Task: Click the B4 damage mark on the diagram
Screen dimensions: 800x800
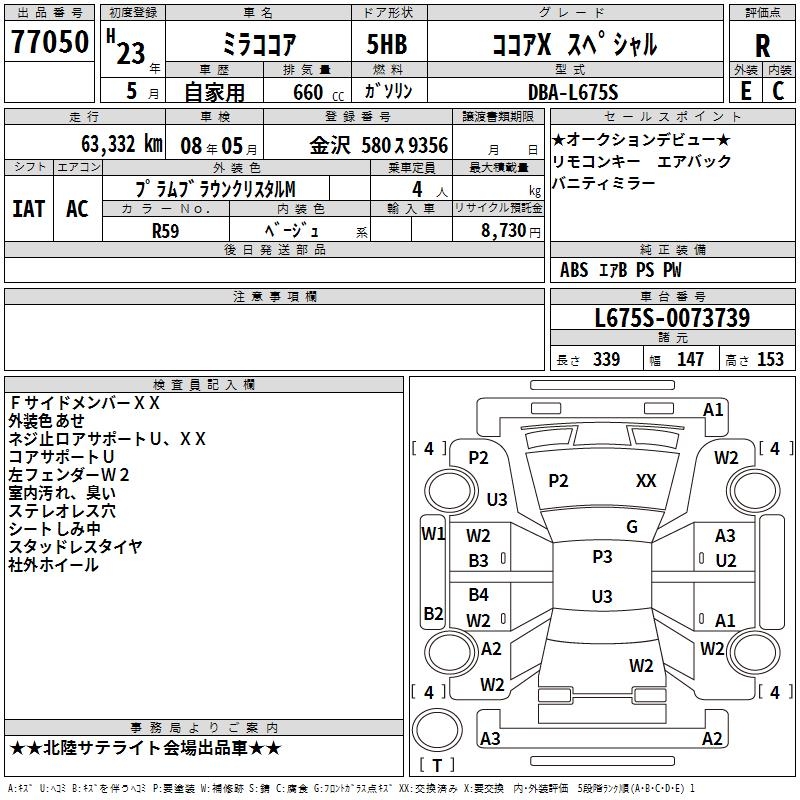Action: tap(479, 595)
